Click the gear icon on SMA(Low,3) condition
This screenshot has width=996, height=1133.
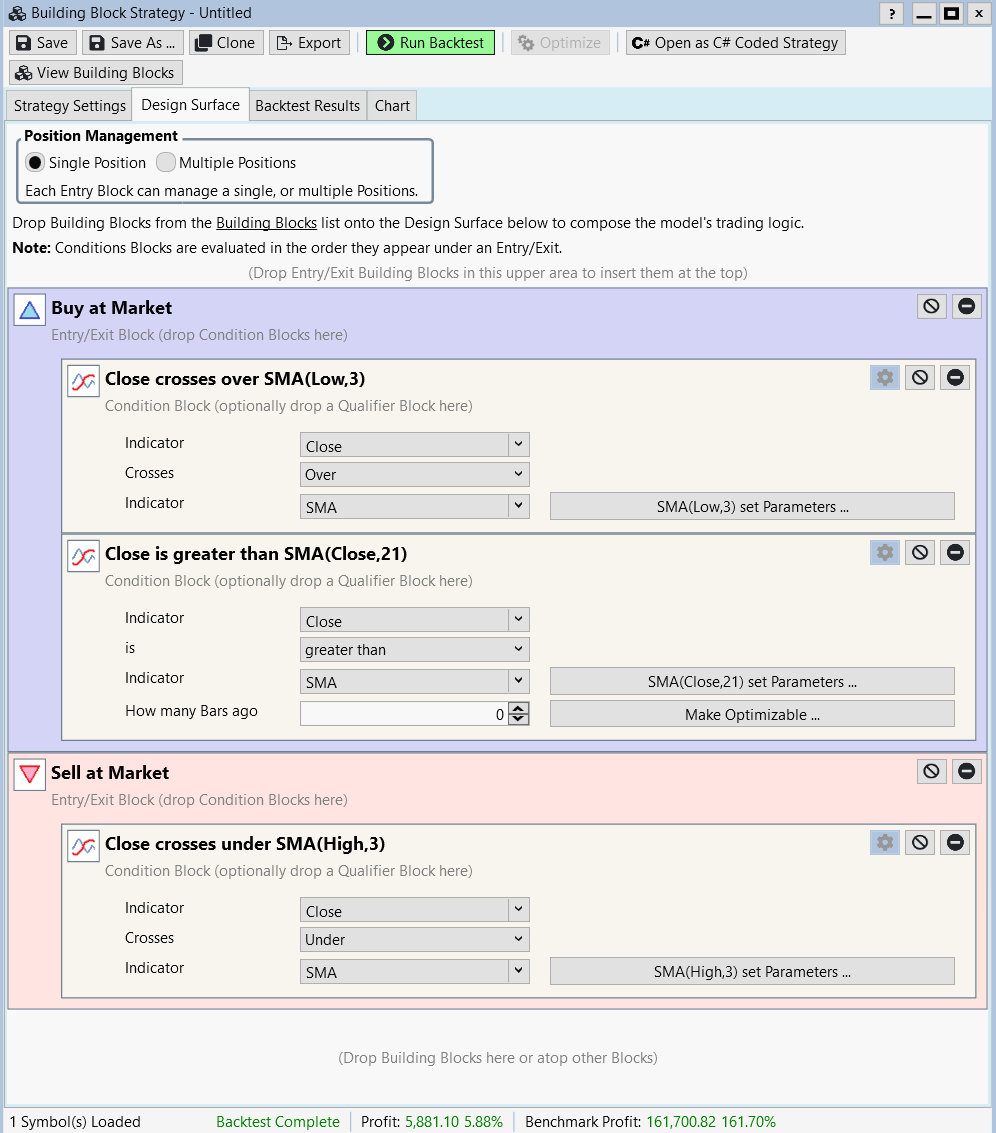tap(884, 377)
